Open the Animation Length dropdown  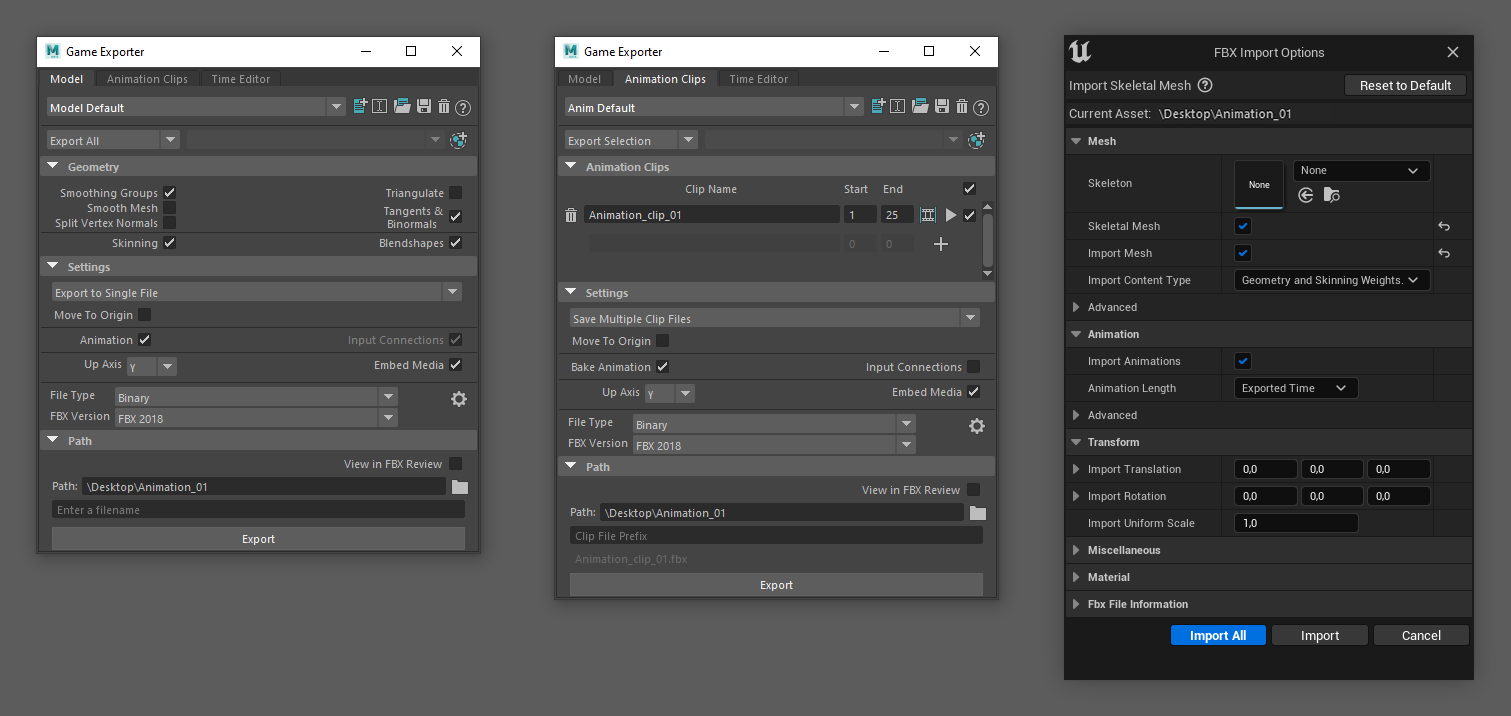(1295, 388)
